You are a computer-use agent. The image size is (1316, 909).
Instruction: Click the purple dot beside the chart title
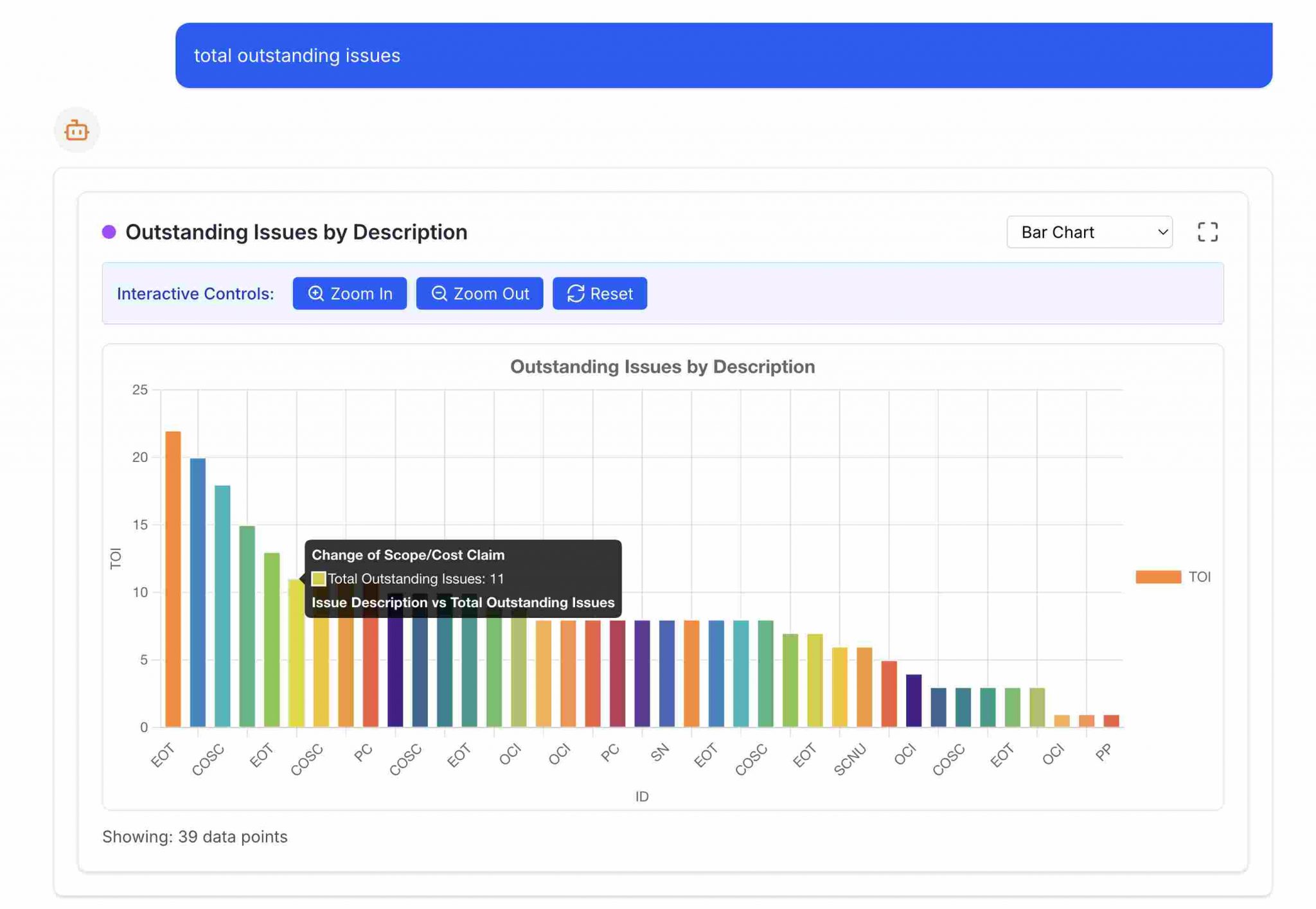pos(108,231)
